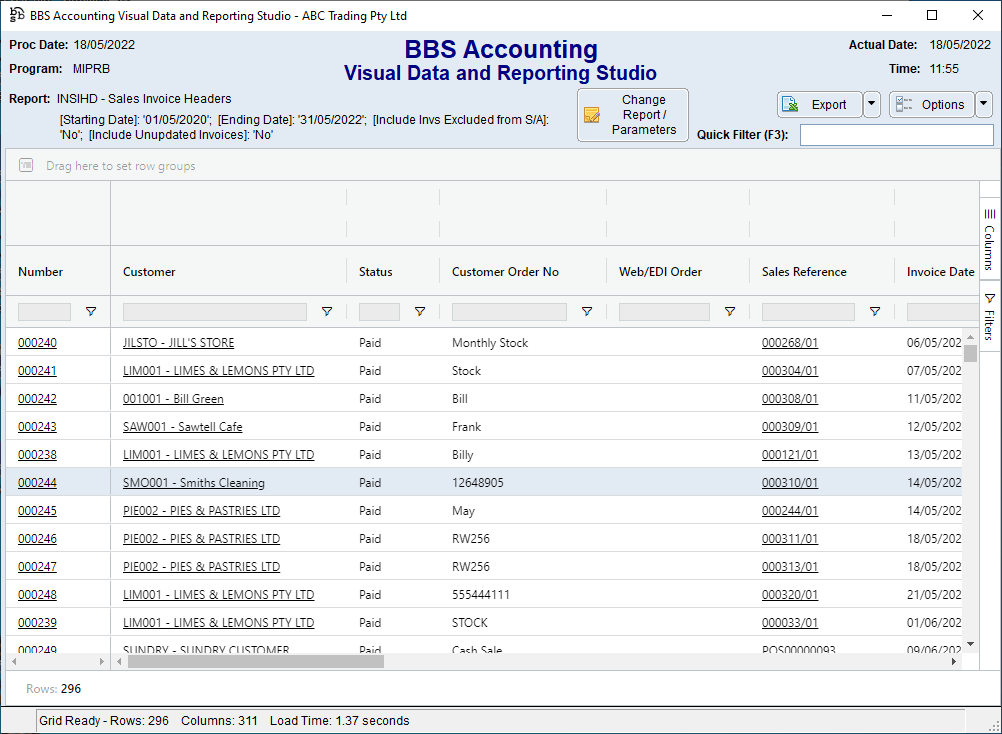Click the Change Report / Parameters button
Image resolution: width=1002 pixels, height=734 pixels.
633,115
